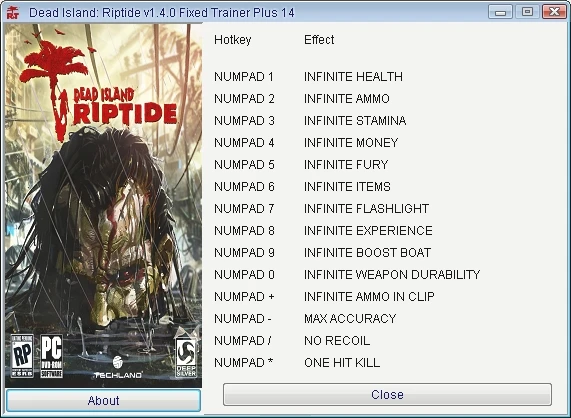
Task: Select the NUMPAD 8 hotkey label
Action: pos(244,230)
